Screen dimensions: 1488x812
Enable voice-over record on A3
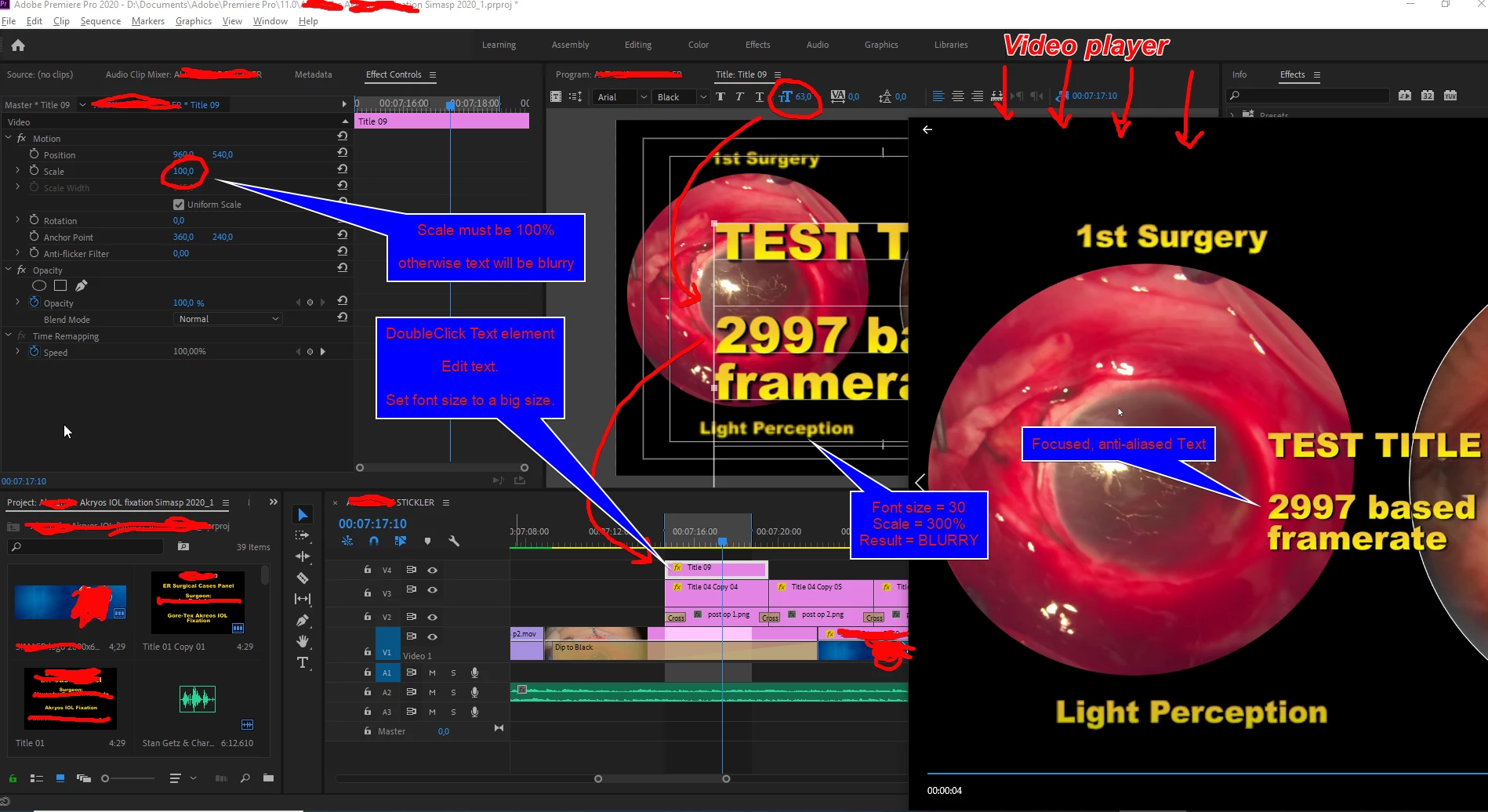click(x=474, y=712)
